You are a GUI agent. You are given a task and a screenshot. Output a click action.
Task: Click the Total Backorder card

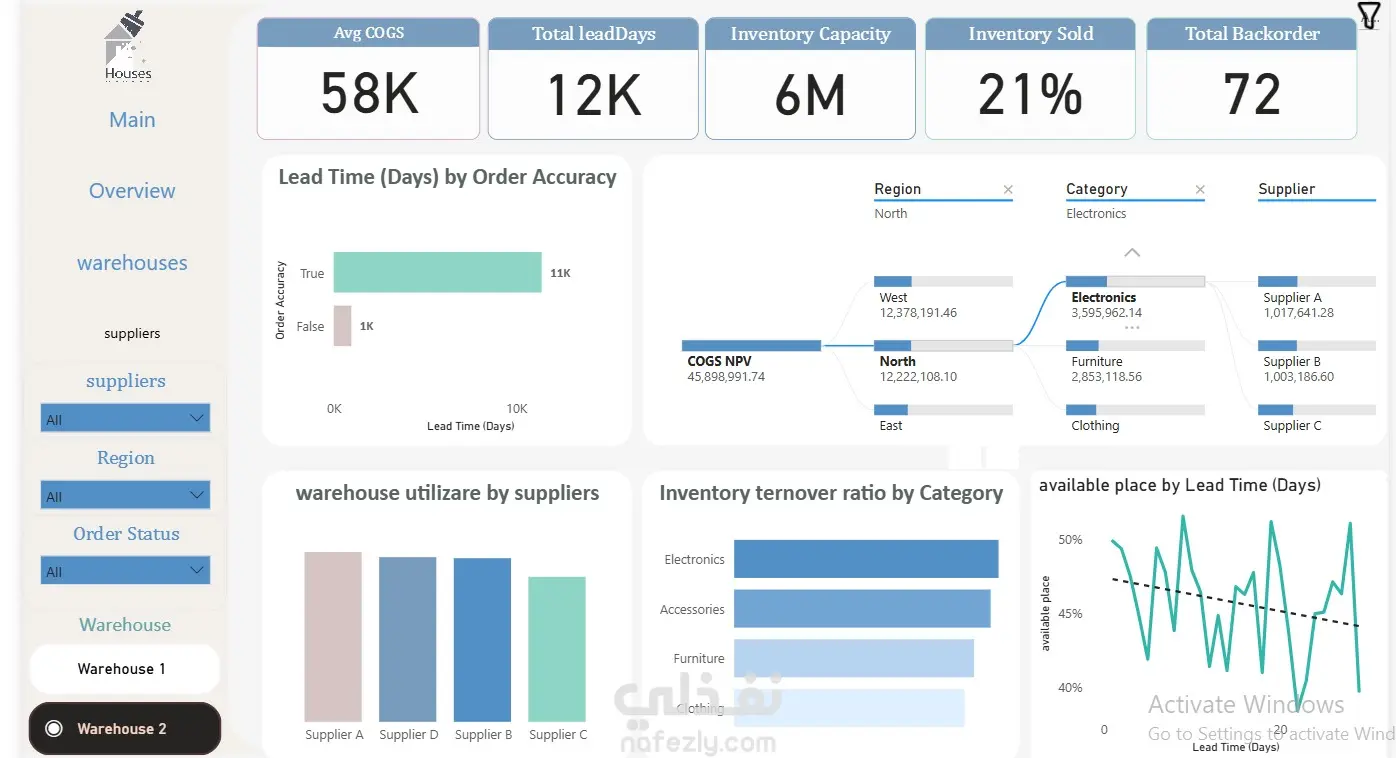1251,79
